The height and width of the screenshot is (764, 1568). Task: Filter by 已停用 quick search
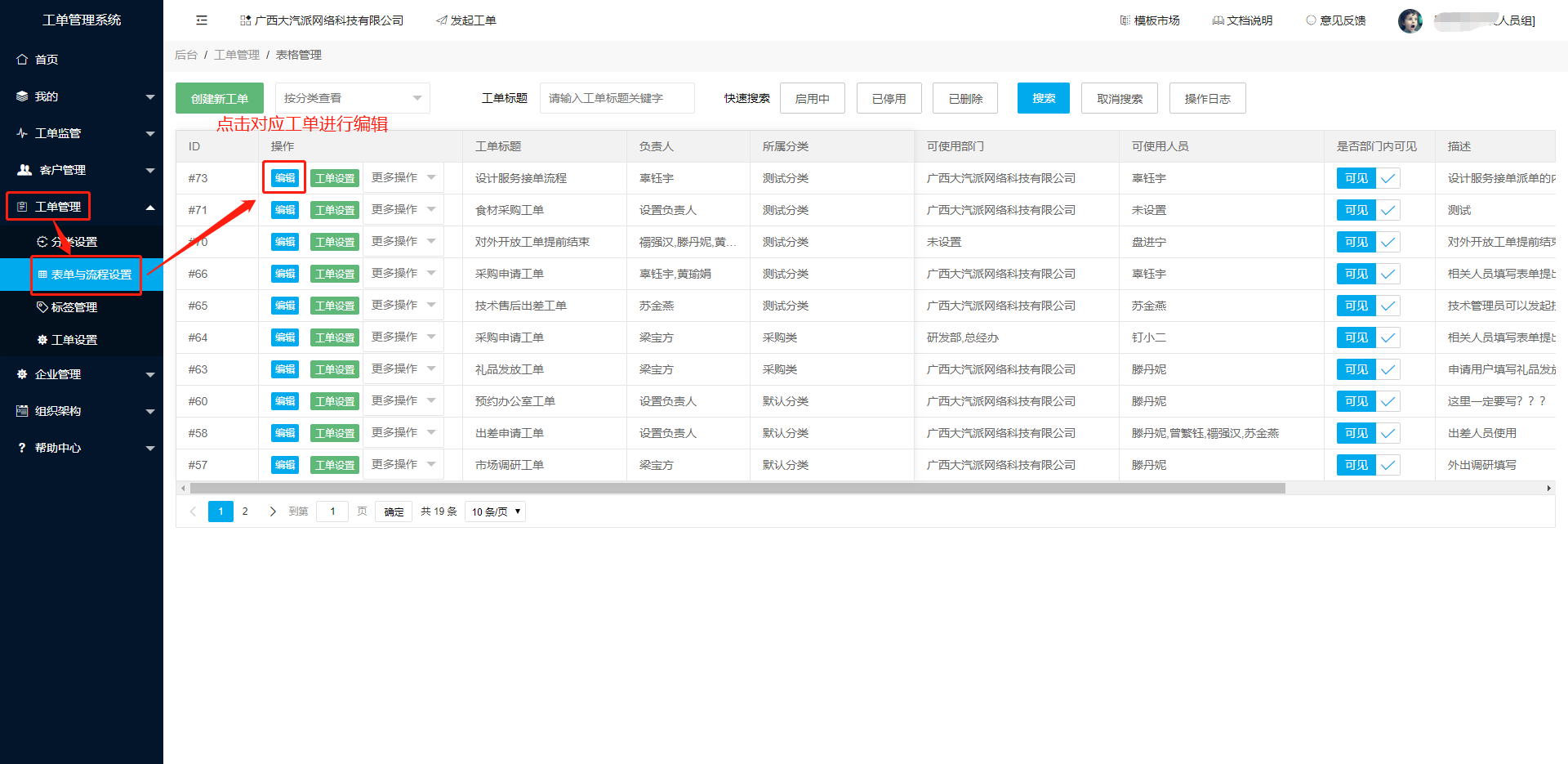[889, 98]
